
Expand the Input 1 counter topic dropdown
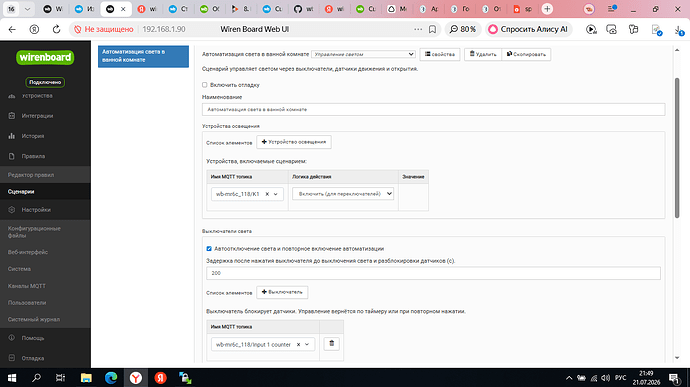tap(307, 345)
